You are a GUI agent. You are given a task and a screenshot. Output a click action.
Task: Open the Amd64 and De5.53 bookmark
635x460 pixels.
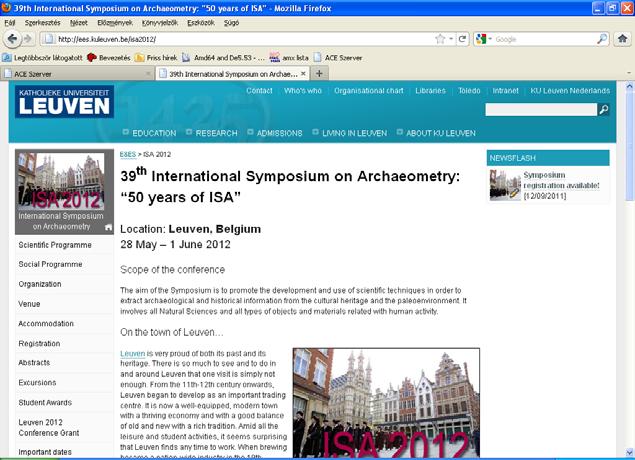[223, 58]
